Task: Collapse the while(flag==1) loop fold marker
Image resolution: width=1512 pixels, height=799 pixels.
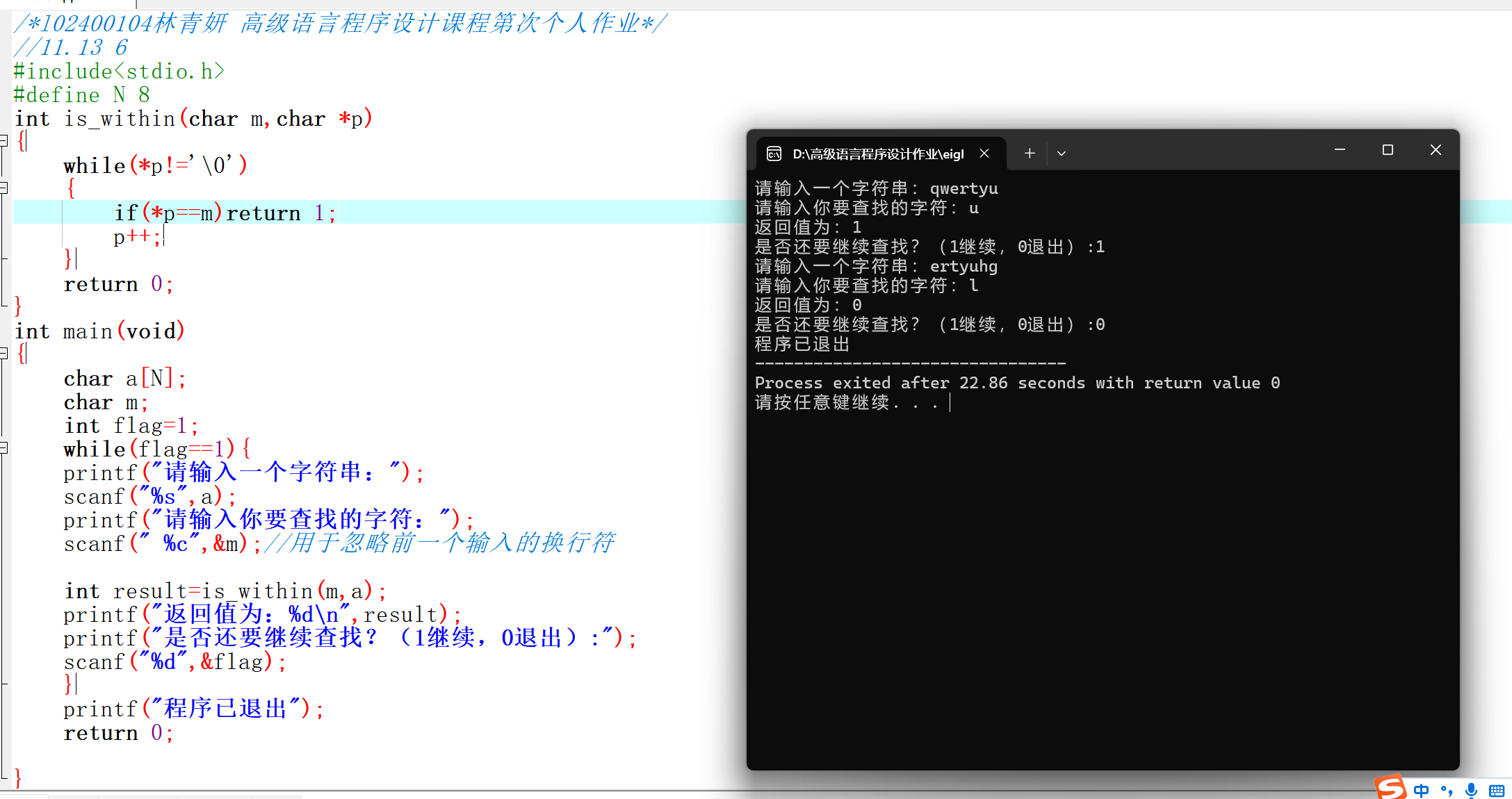Action: [x=3, y=448]
